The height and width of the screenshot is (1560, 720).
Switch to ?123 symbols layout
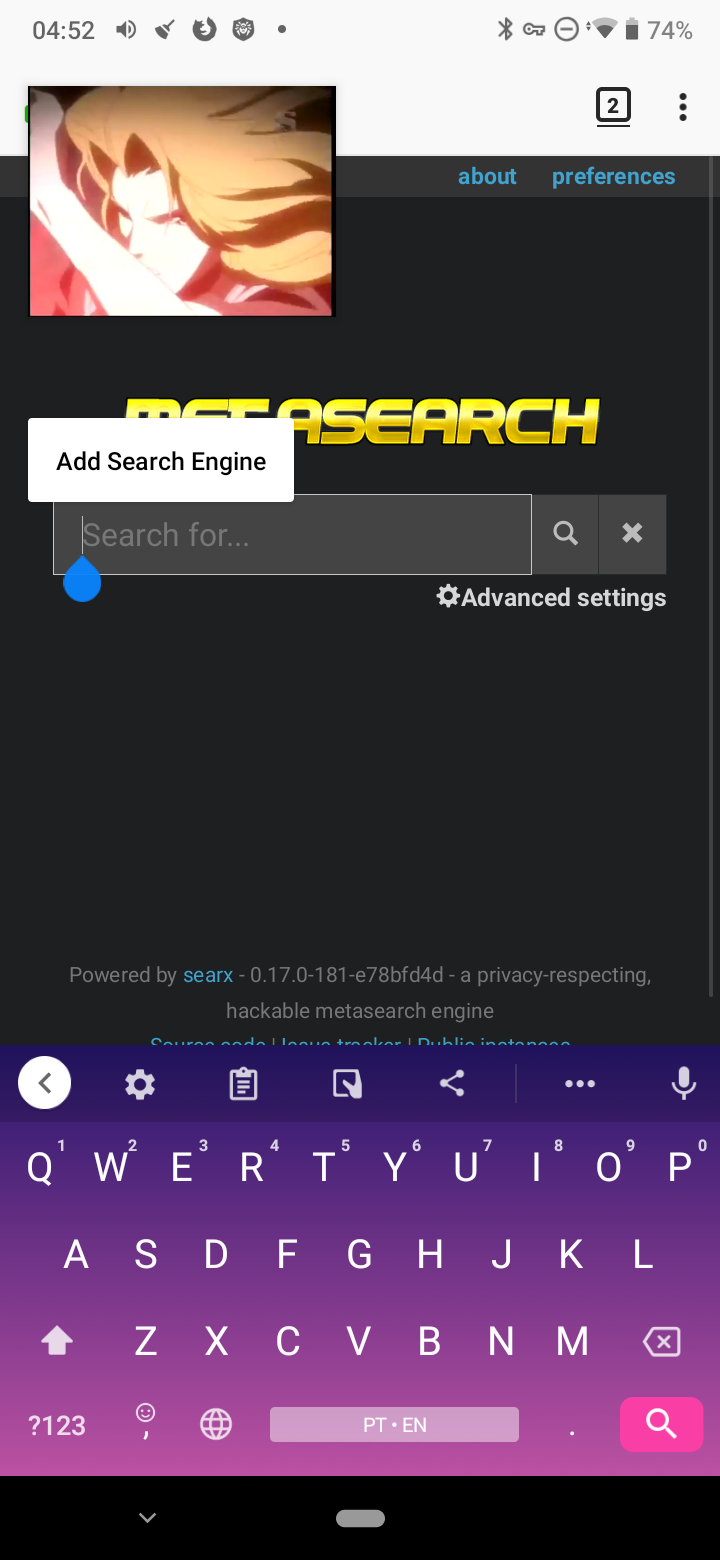(x=56, y=1425)
